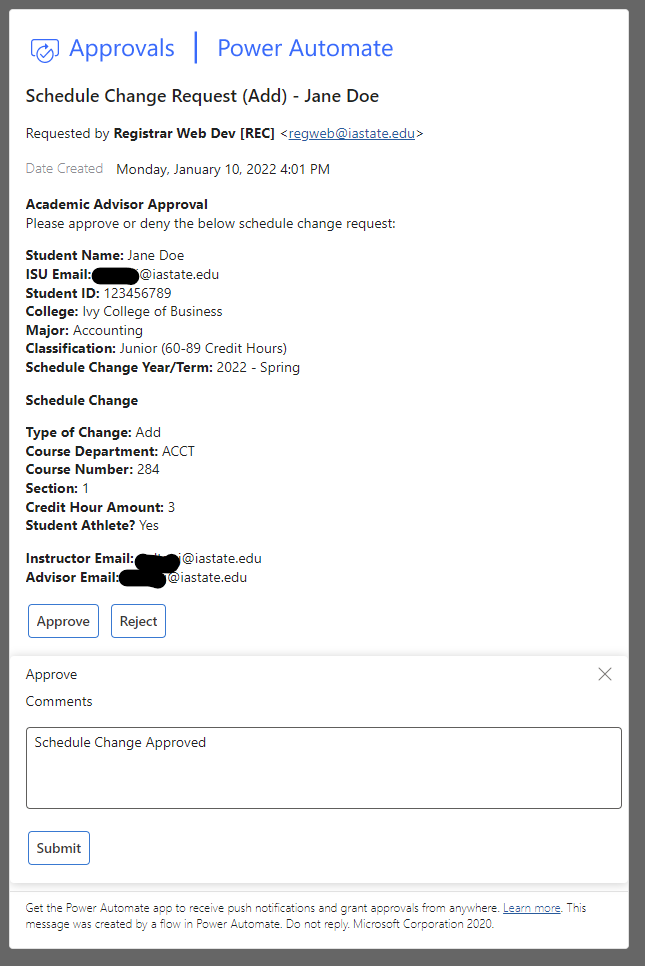This screenshot has width=645, height=966.
Task: Open the Learn more link
Action: point(532,908)
